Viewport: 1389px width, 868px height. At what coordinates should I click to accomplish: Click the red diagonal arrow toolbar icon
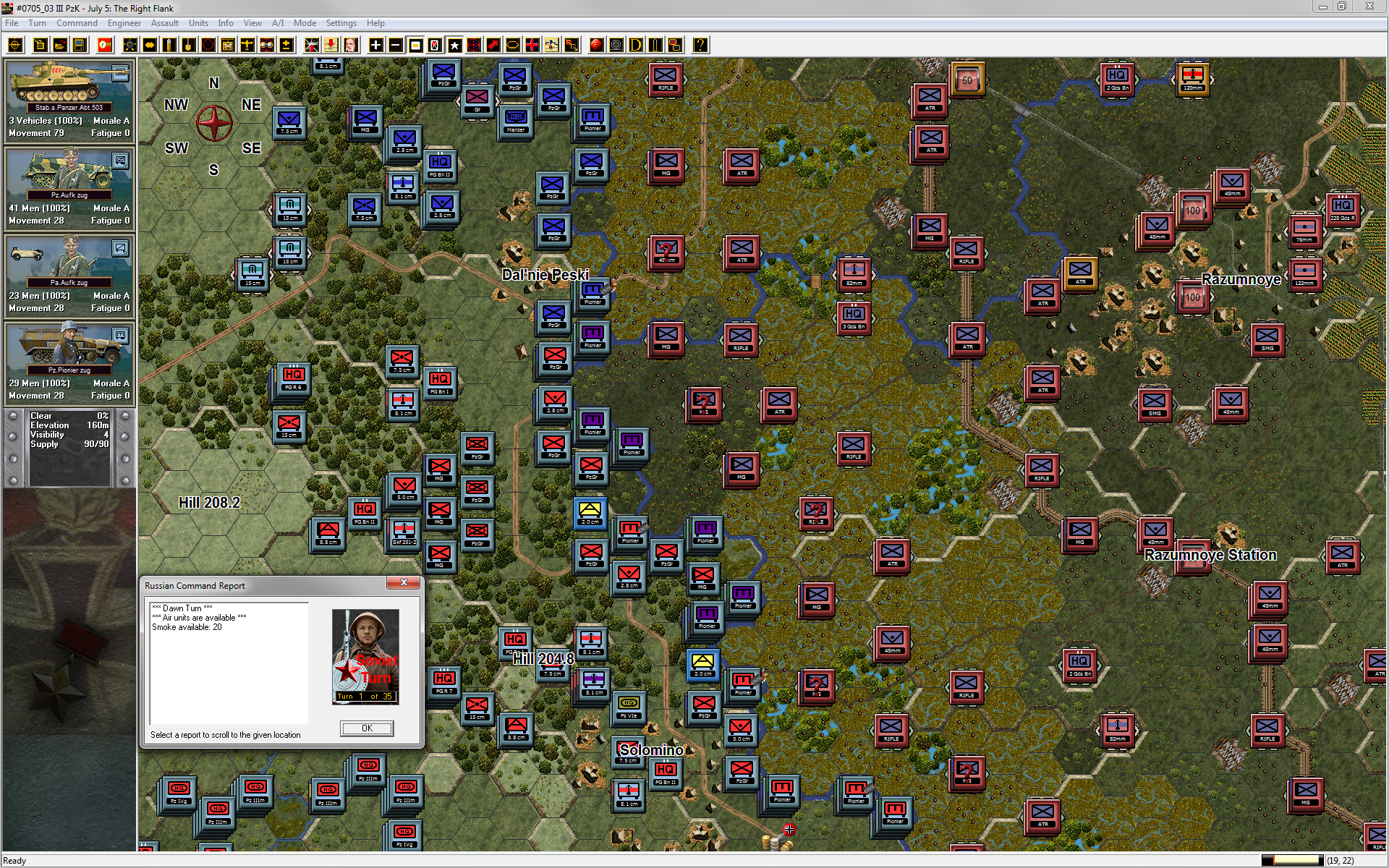(x=493, y=45)
